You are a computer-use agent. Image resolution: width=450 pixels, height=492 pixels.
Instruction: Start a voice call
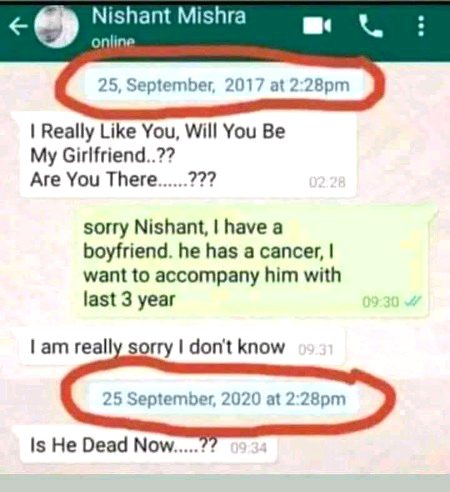371,26
